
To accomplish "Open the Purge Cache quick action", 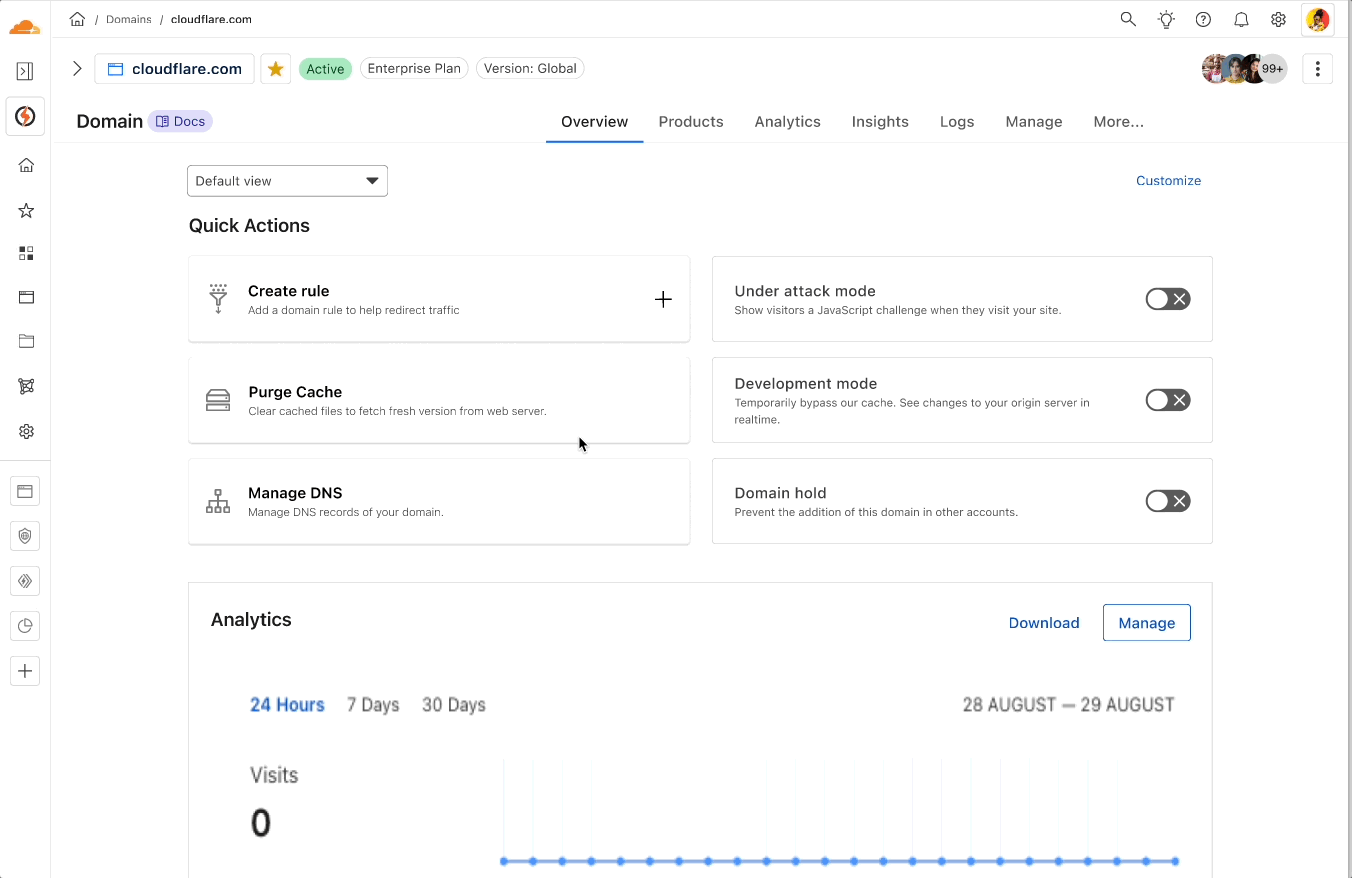I will tap(439, 400).
